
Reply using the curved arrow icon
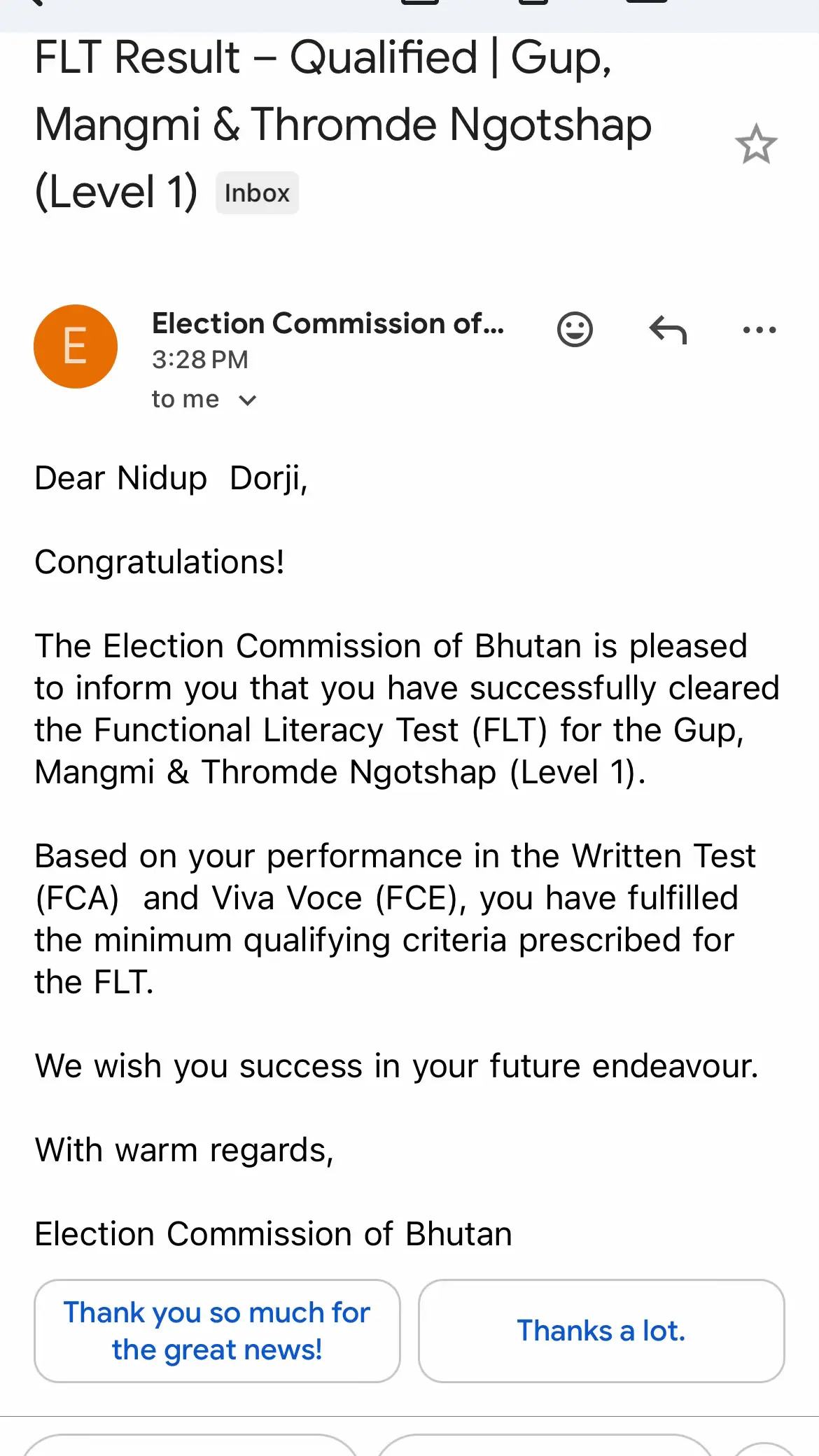(668, 330)
